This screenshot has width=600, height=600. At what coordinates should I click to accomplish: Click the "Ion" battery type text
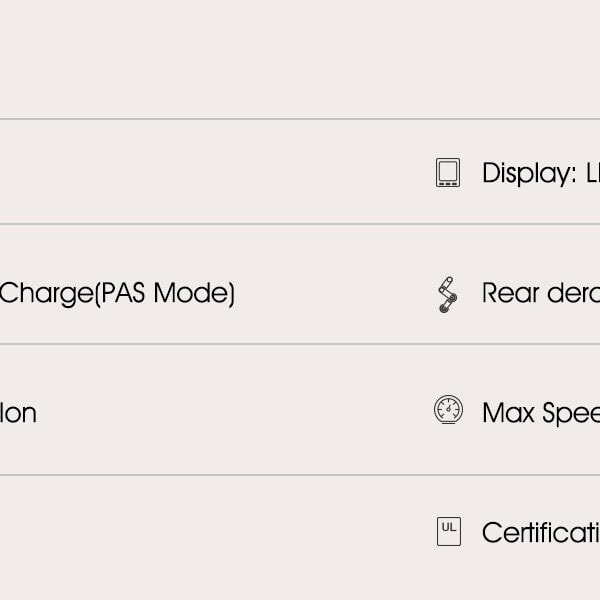coord(18,412)
